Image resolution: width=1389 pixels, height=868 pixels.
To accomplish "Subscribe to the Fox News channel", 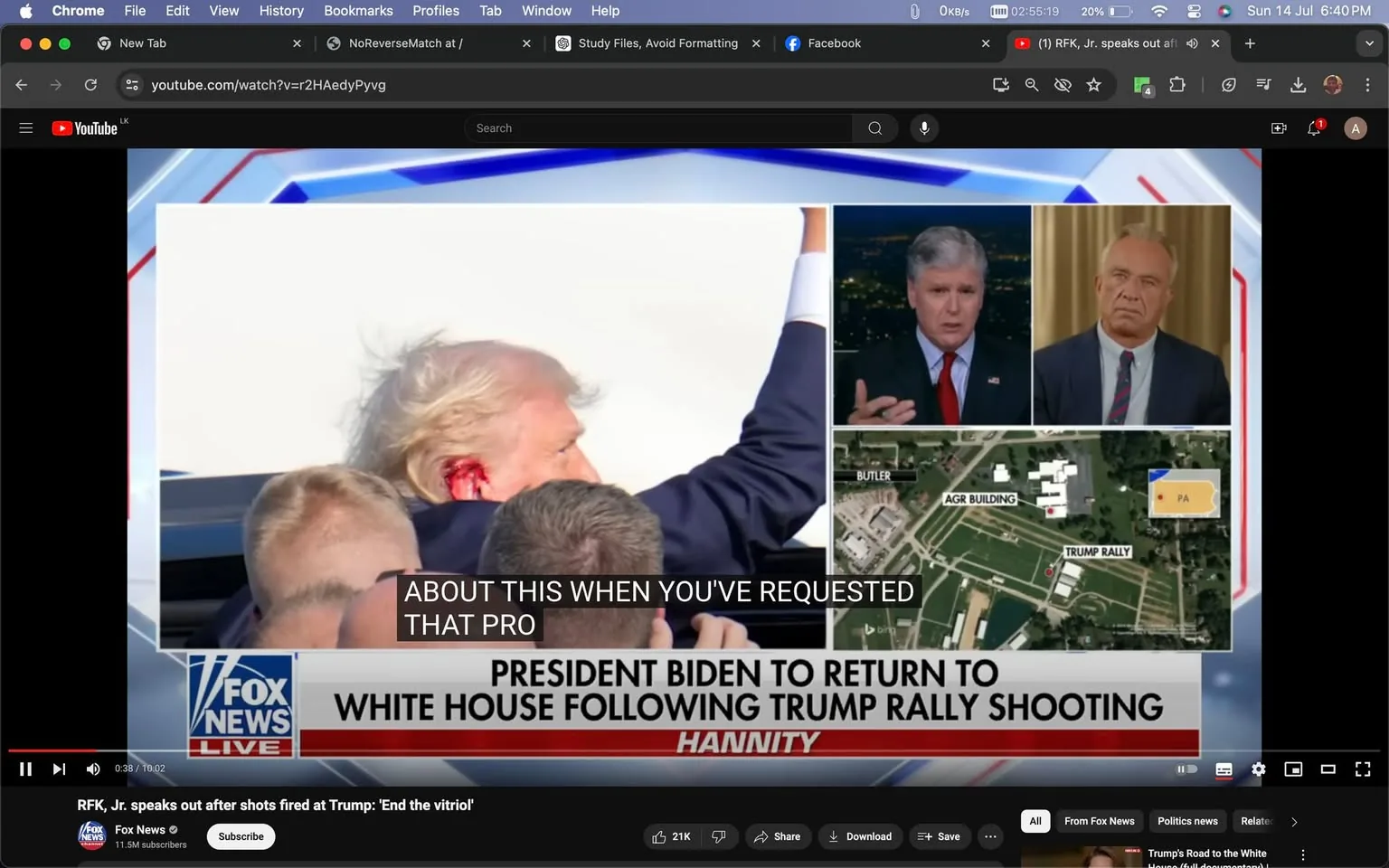I will click(240, 836).
